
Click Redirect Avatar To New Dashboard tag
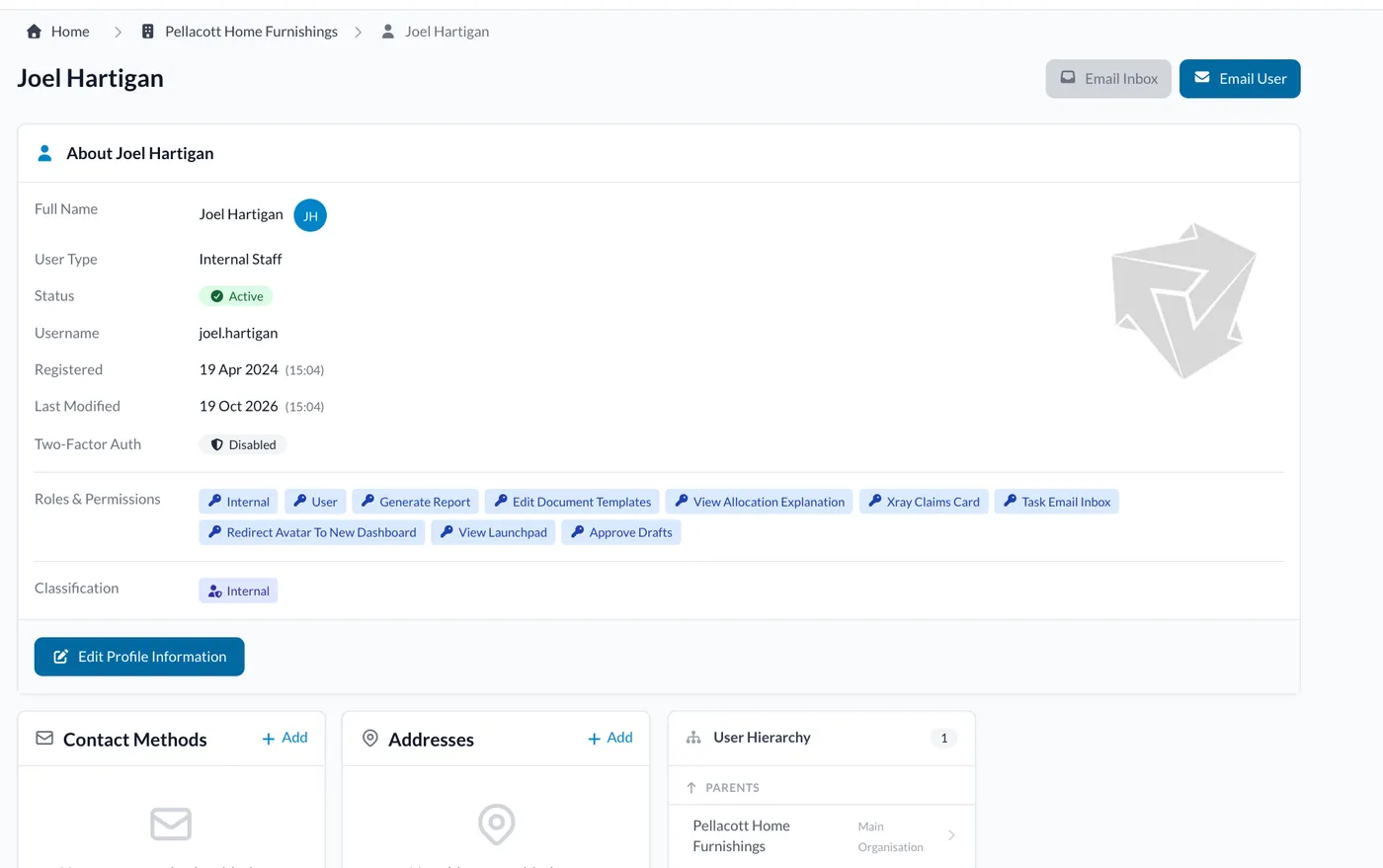pyautogui.click(x=312, y=532)
